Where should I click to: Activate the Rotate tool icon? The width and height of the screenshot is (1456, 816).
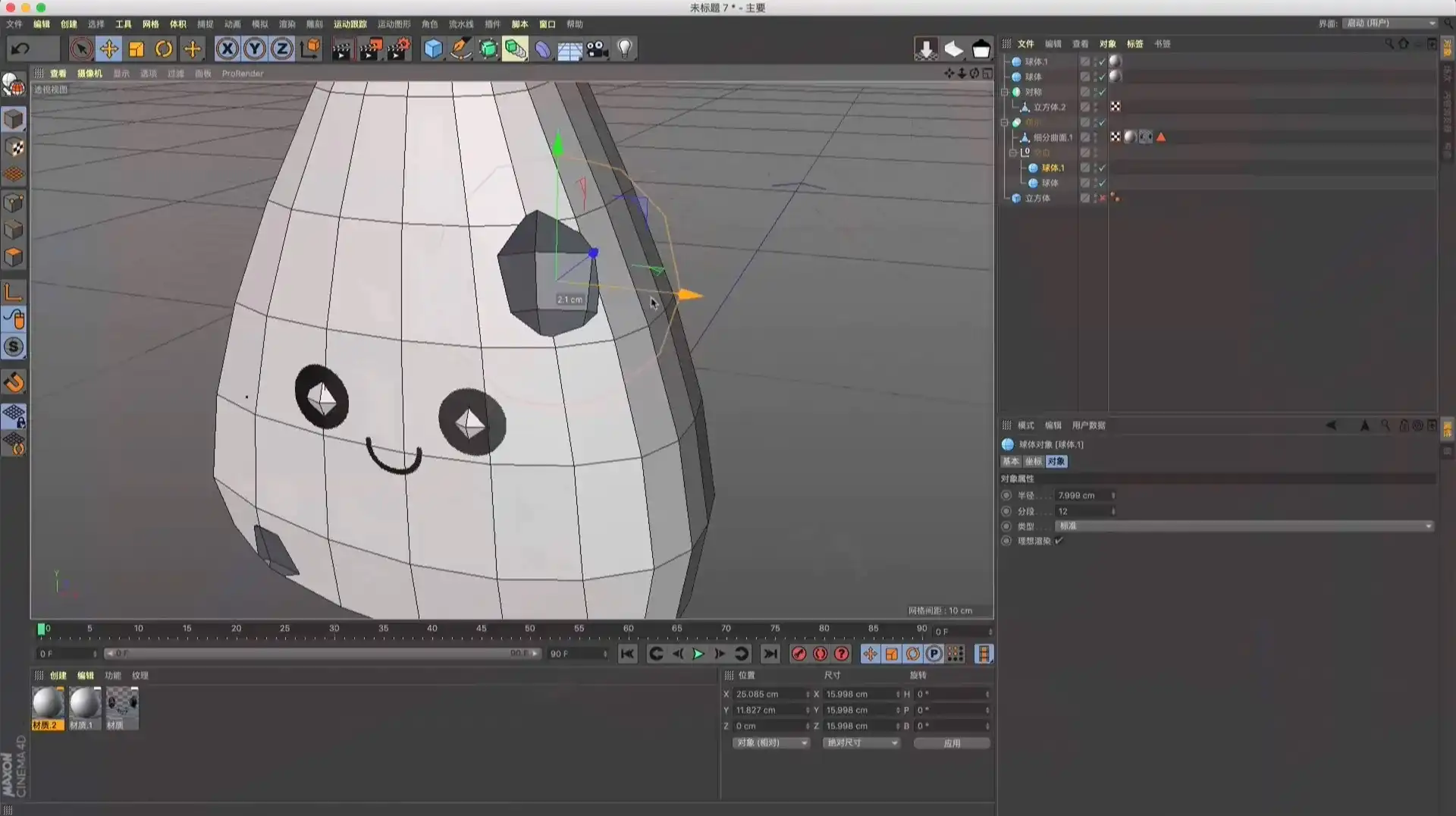(164, 49)
